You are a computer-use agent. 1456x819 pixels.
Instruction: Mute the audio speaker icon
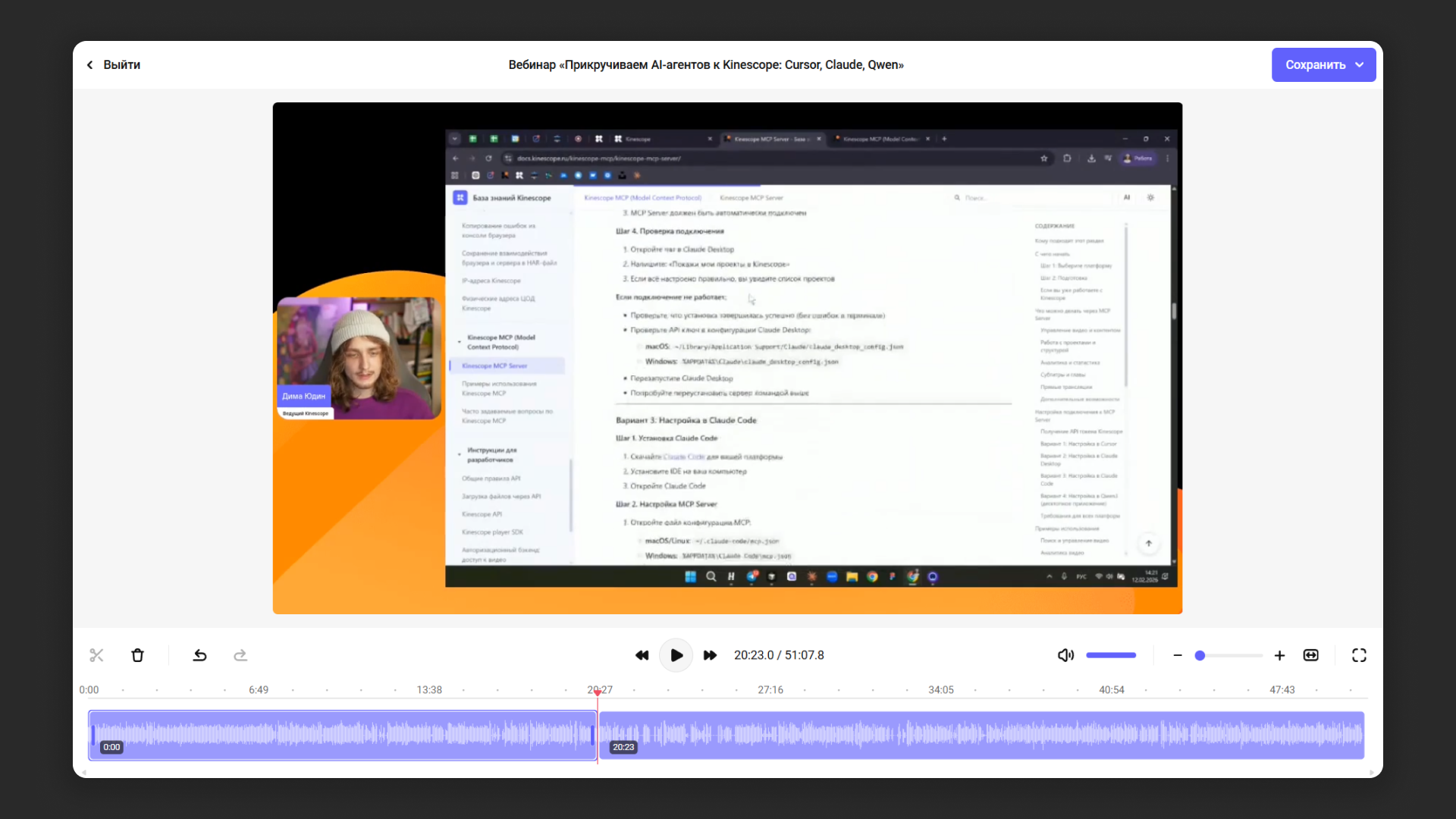pos(1065,655)
